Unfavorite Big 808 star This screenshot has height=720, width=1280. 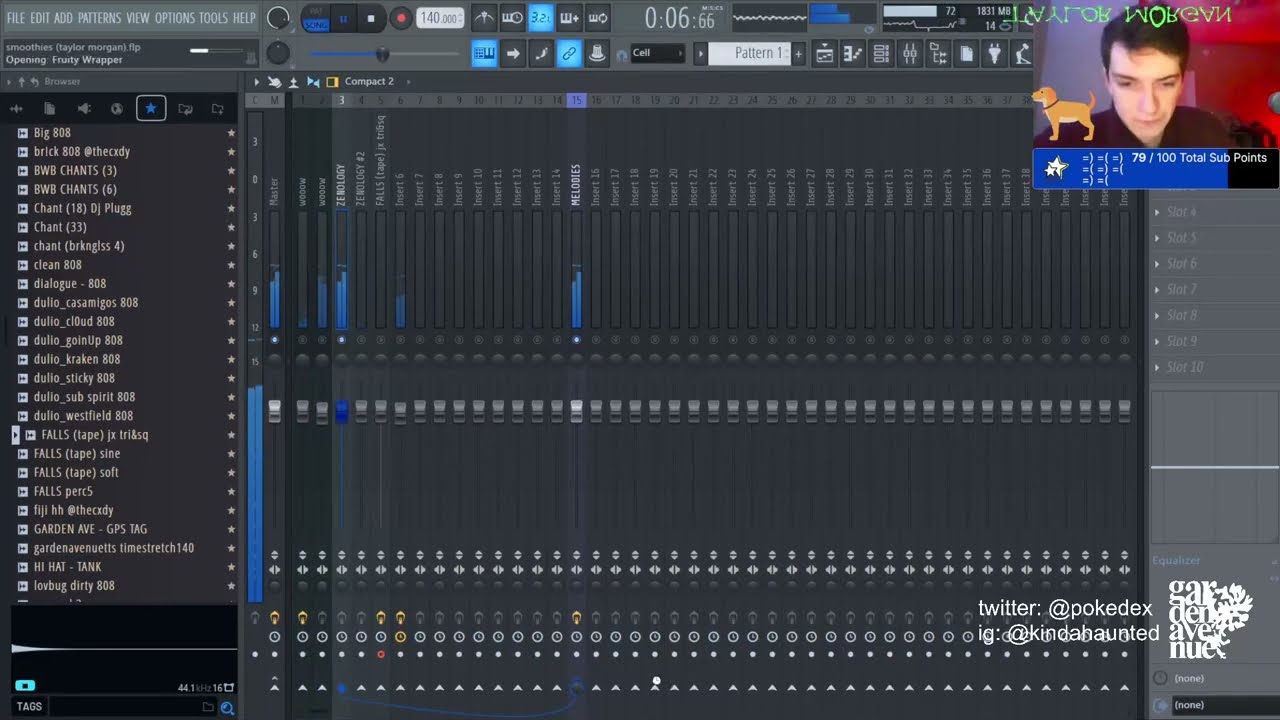click(231, 133)
